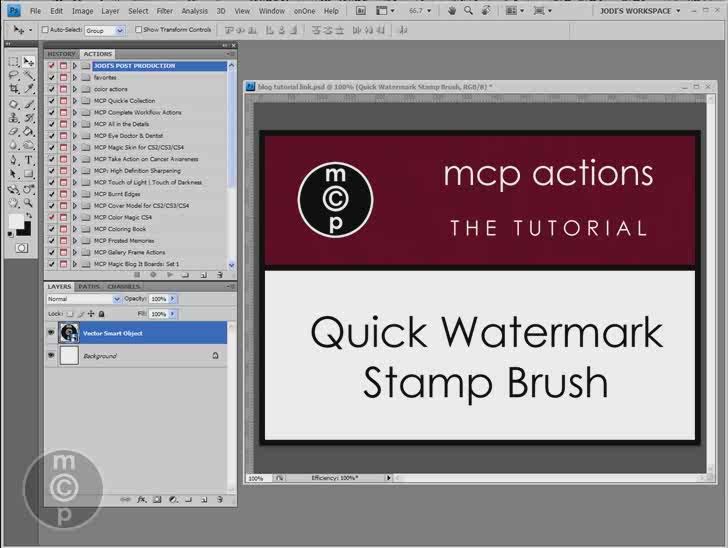Screen dimensions: 728x548
Task: Enable Show Transform Controls checkbox
Action: 138,30
